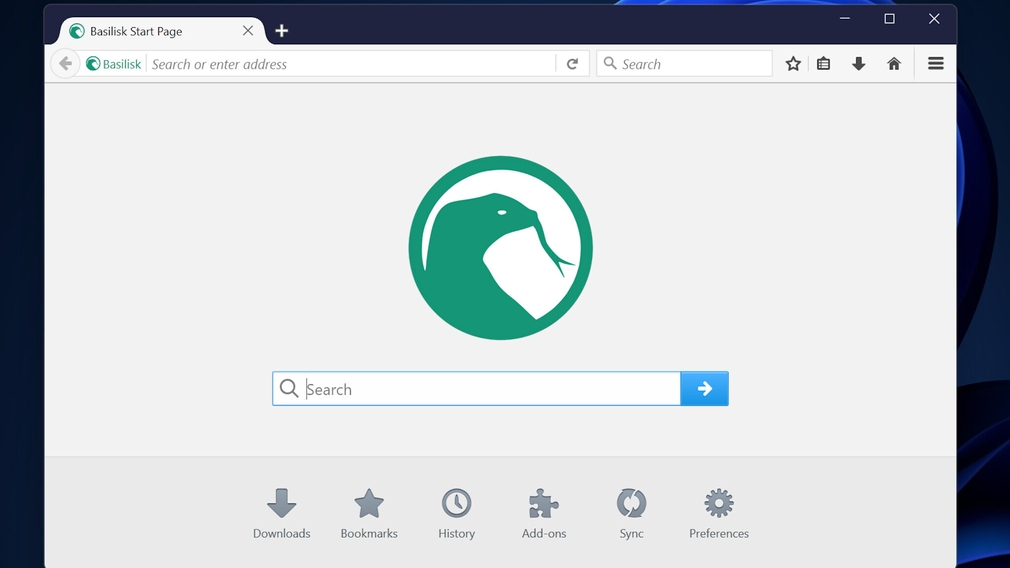This screenshot has width=1010, height=568.
Task: Open the hamburger menu
Action: [x=935, y=64]
